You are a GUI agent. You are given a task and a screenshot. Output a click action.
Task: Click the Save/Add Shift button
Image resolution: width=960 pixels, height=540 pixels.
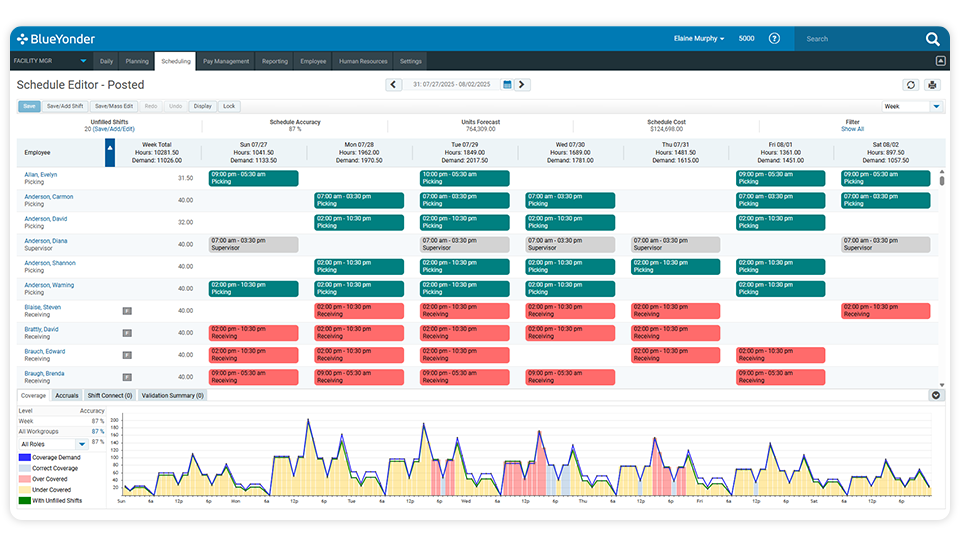coord(65,107)
